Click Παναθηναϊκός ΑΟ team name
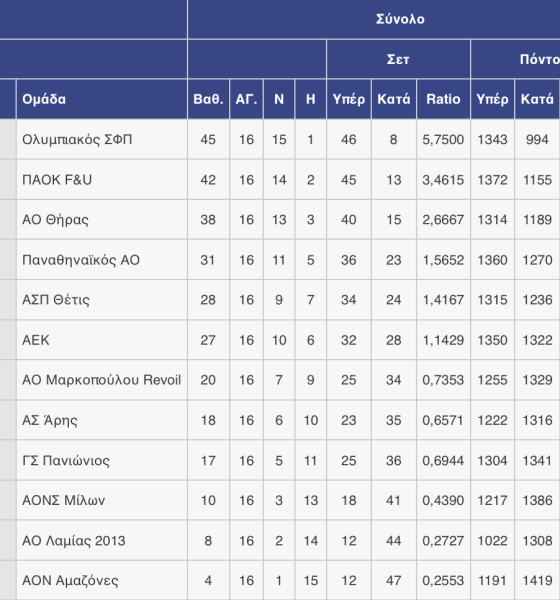Viewport: 560px width, 600px height. [x=81, y=260]
